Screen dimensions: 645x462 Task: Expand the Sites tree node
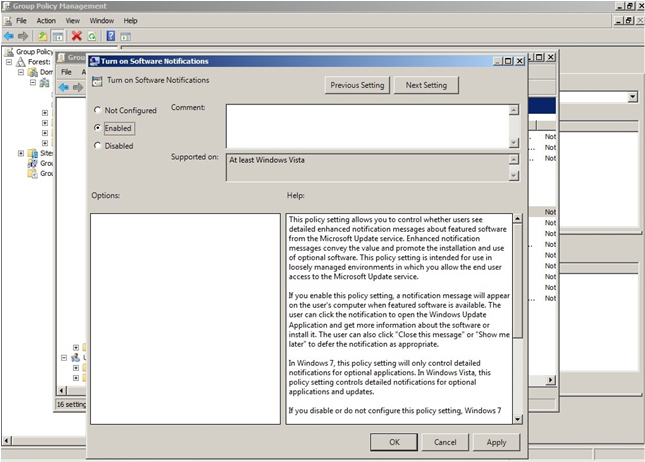click(x=21, y=153)
